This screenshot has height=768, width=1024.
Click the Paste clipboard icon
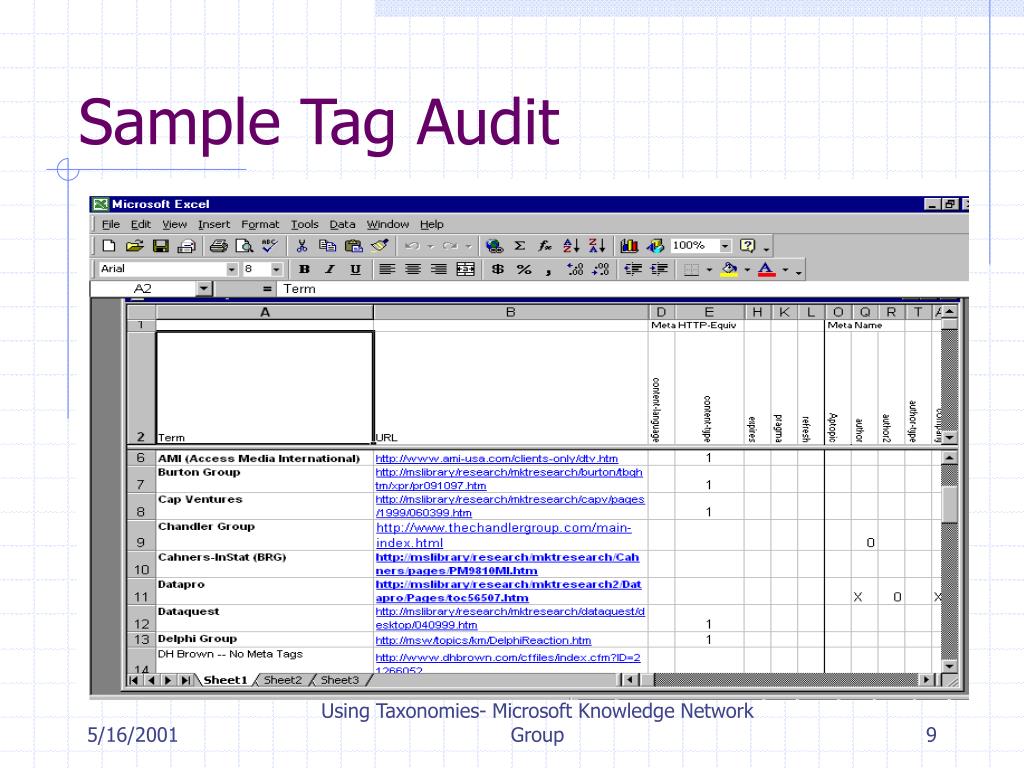click(x=353, y=246)
